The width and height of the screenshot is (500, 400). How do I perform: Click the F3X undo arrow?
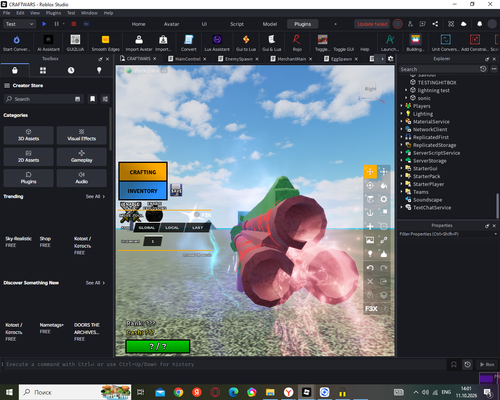click(x=370, y=268)
